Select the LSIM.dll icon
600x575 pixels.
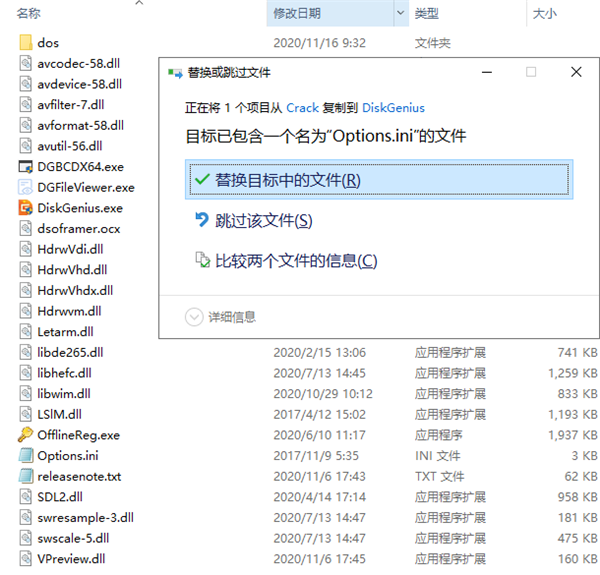(x=26, y=414)
